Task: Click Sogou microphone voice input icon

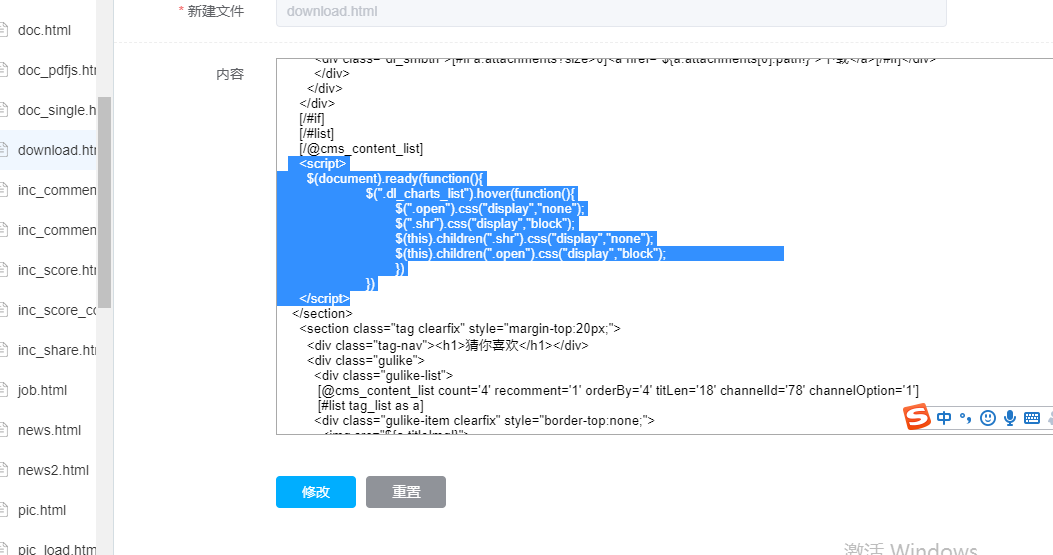Action: [x=1010, y=418]
